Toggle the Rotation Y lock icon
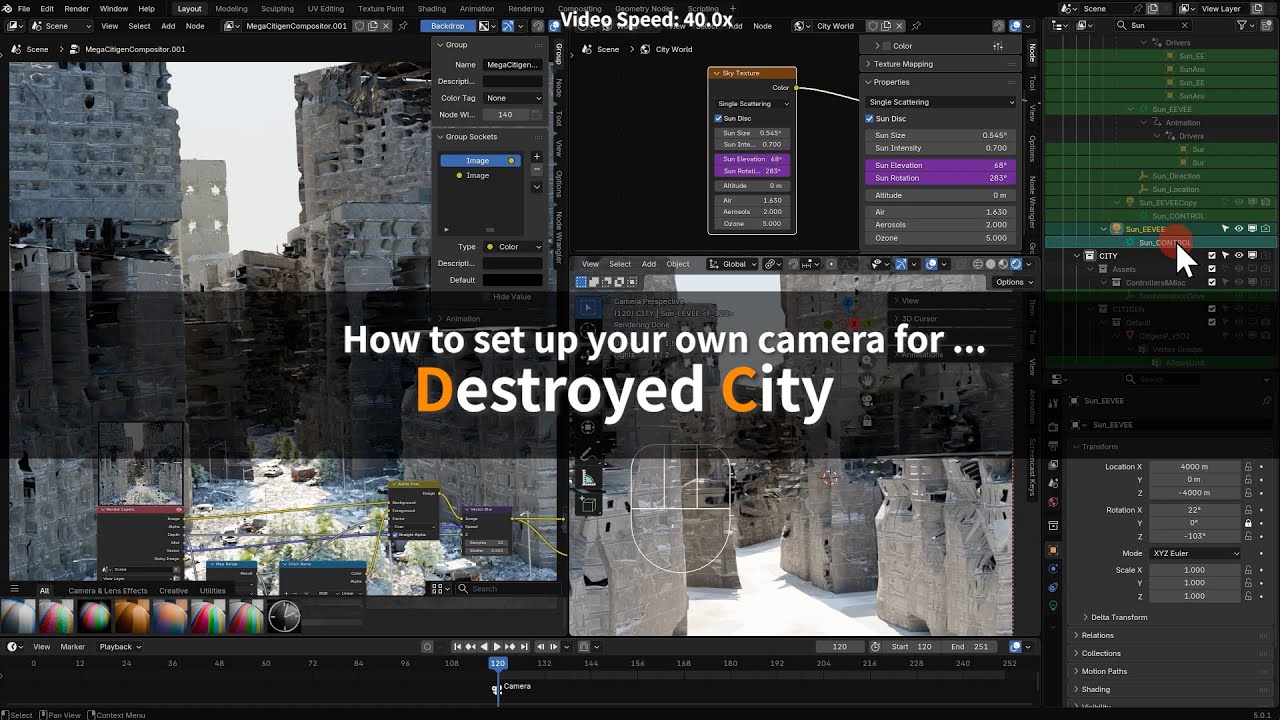The image size is (1280, 720). point(1248,523)
